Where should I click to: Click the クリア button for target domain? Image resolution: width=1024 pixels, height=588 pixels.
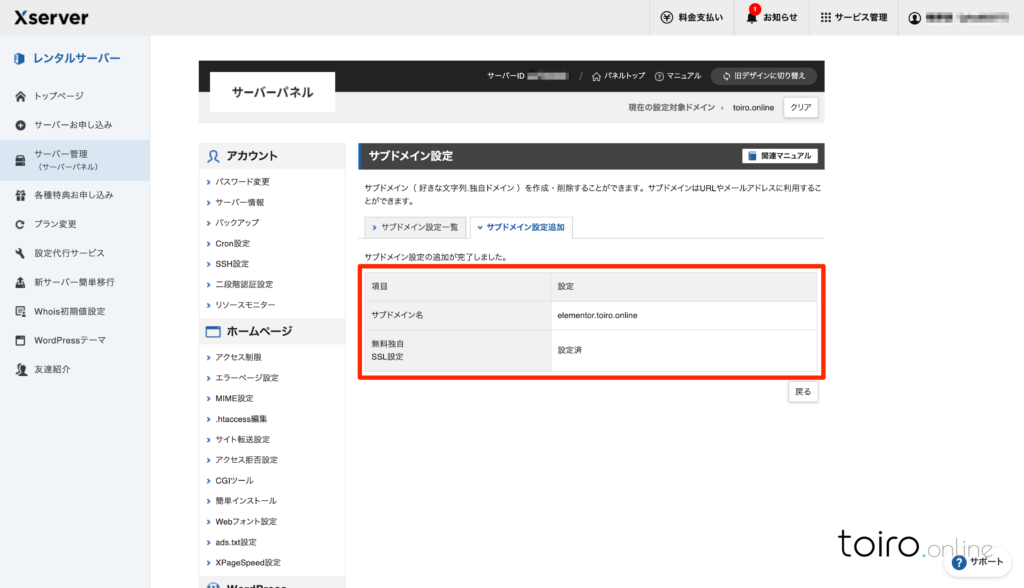click(800, 107)
